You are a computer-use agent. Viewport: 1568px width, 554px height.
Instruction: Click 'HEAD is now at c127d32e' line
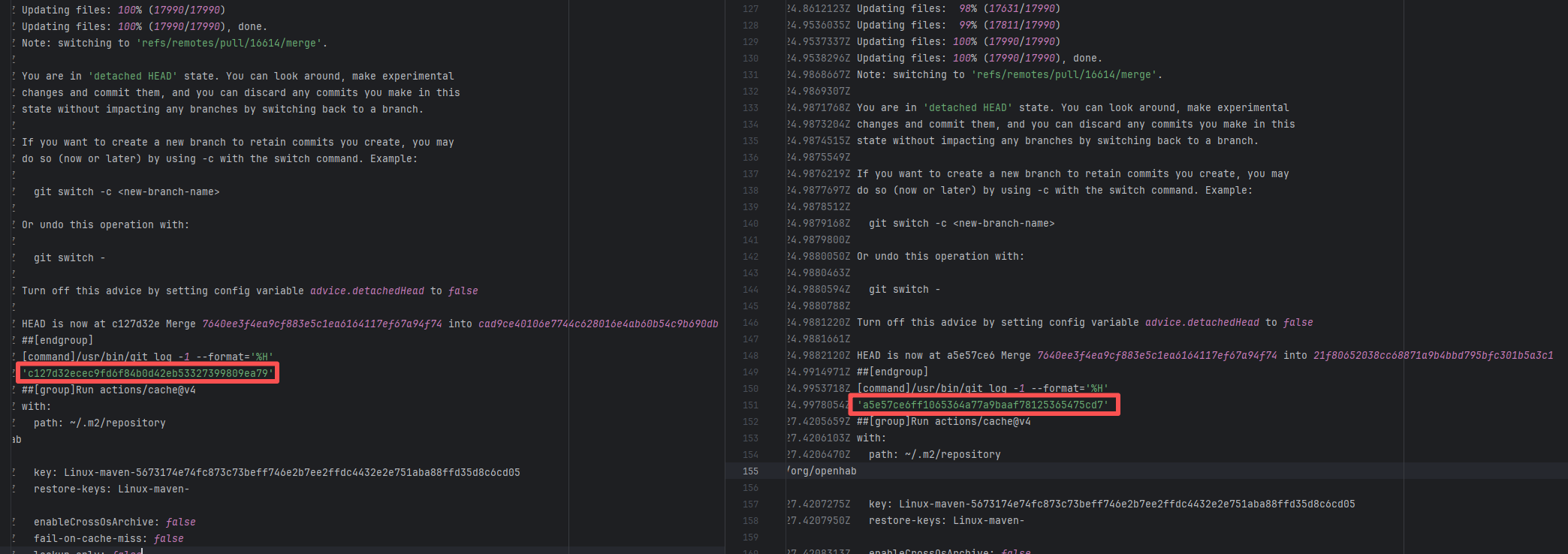click(x=90, y=324)
